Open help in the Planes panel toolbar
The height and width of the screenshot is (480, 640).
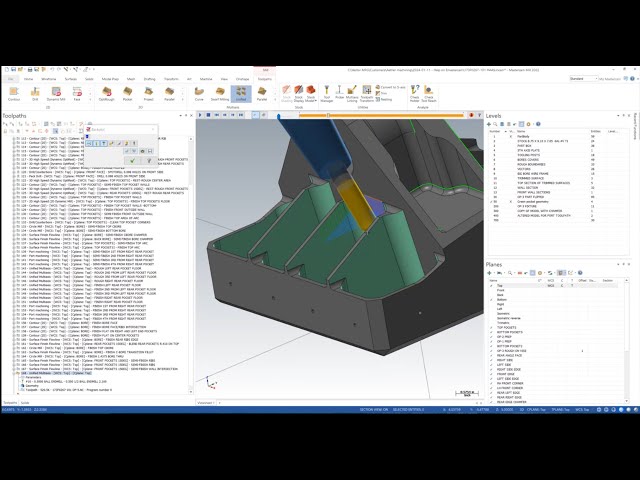click(x=580, y=273)
